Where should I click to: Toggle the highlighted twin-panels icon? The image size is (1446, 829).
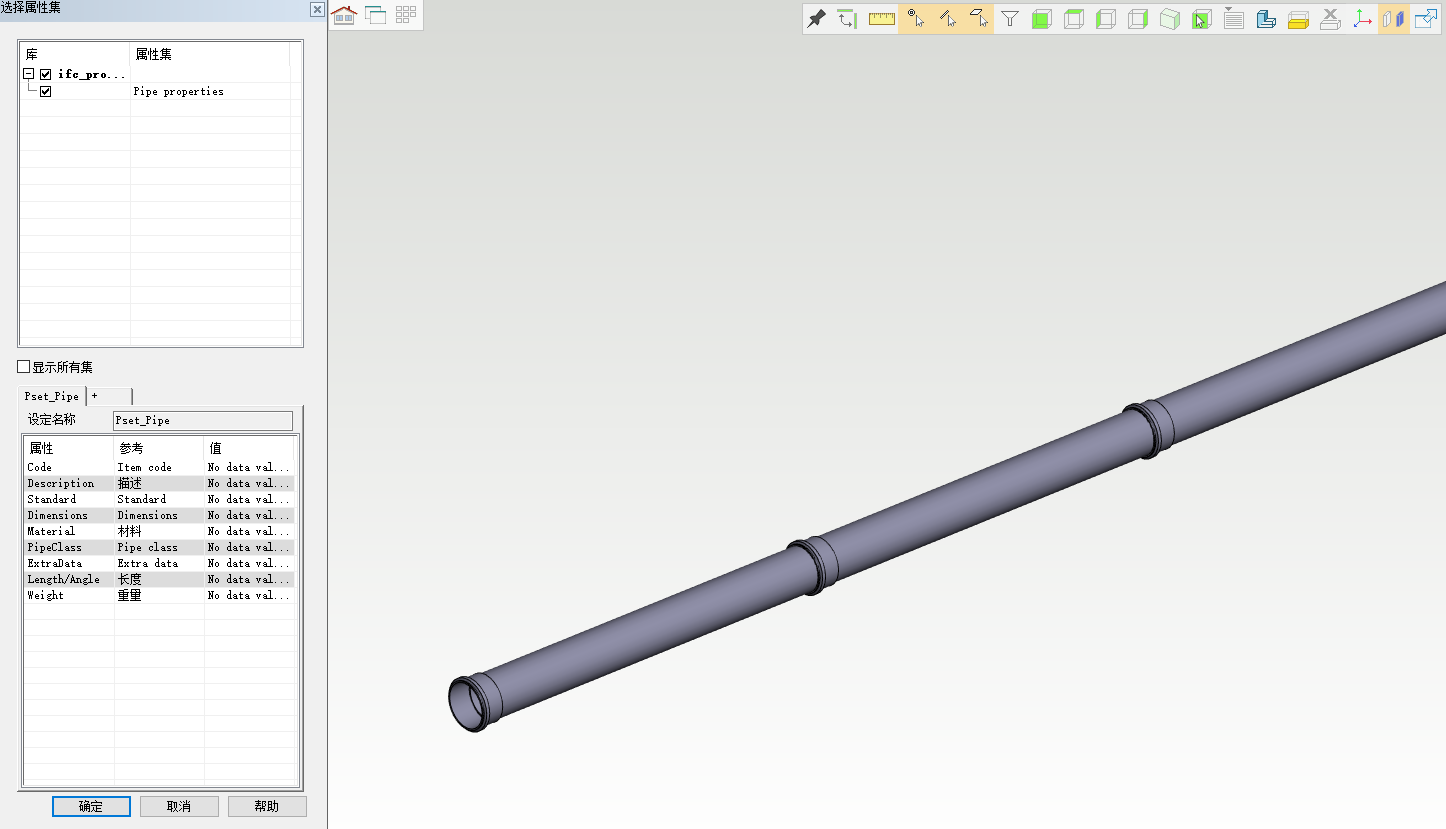coord(1394,19)
